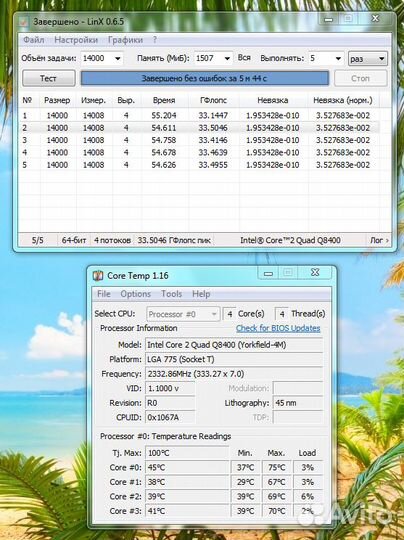Click the Core Temp app icon in title bar
Viewport: 404px width, 540px height.
click(x=98, y=276)
